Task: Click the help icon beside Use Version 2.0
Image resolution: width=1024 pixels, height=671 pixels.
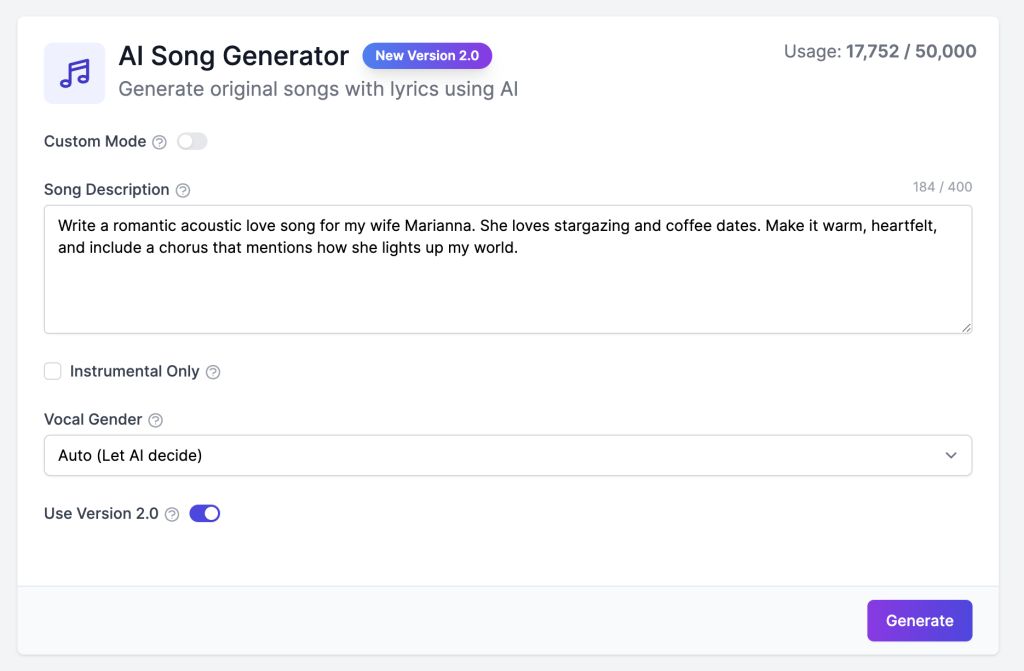Action: click(172, 514)
